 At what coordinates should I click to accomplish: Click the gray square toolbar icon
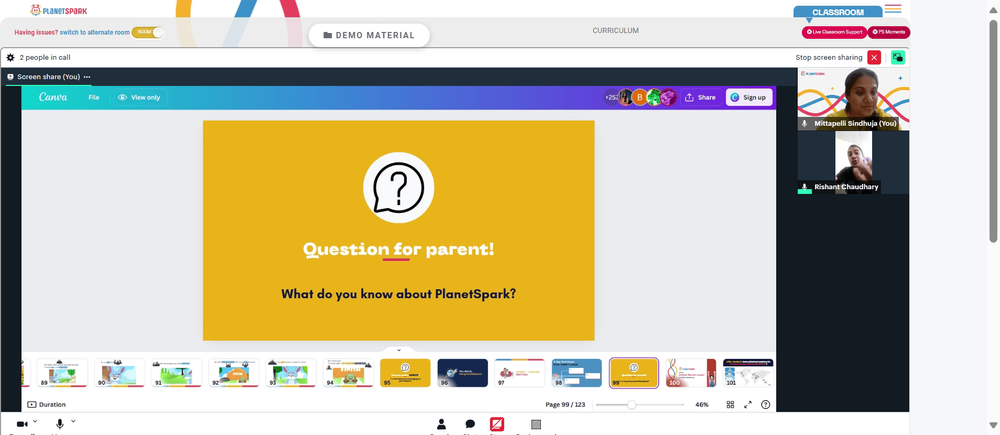(x=536, y=424)
